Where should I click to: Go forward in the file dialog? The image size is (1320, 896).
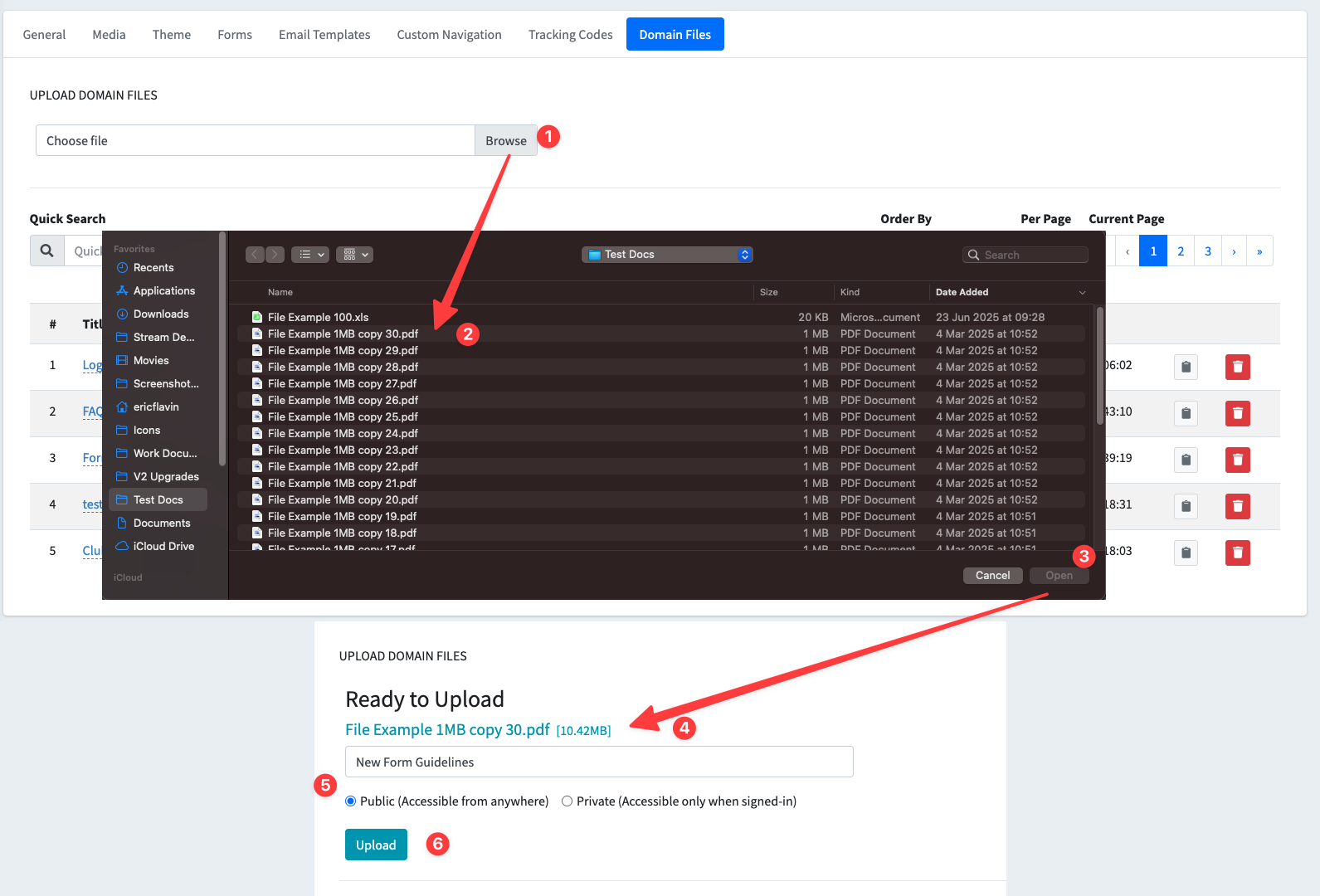pos(275,255)
